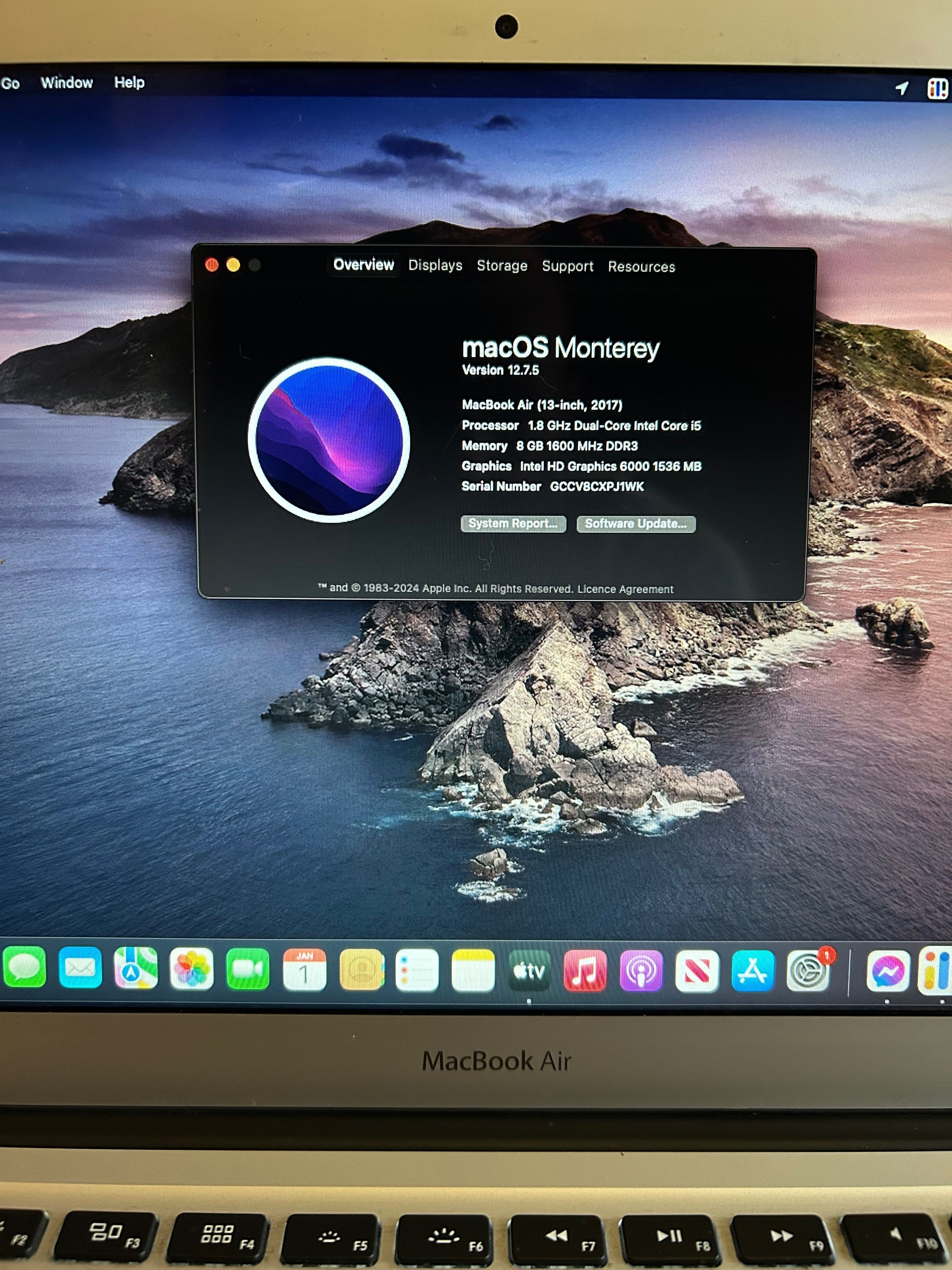Click the Version 12.7.5 text

tap(500, 370)
